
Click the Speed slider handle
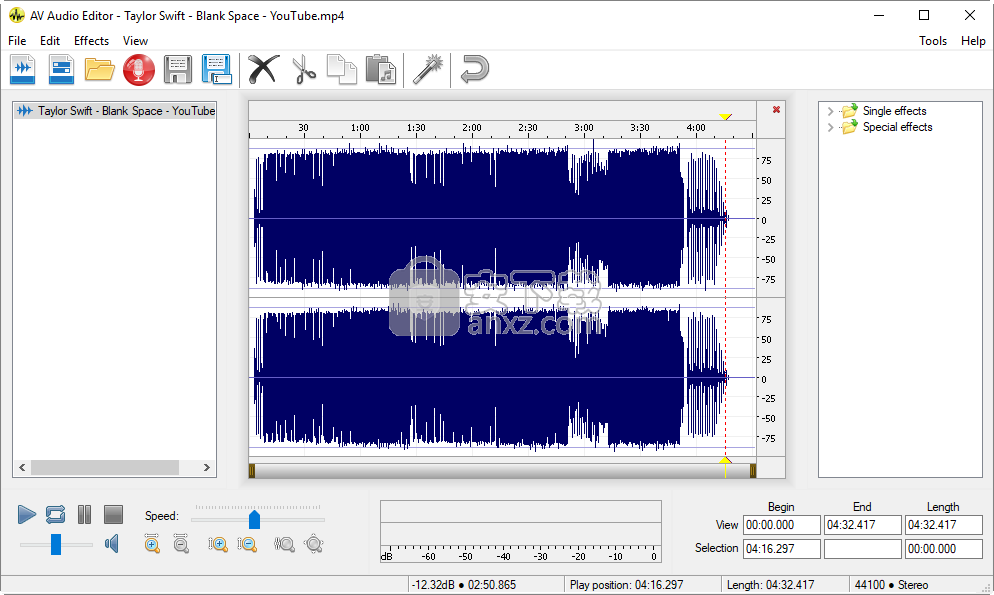pyautogui.click(x=254, y=520)
